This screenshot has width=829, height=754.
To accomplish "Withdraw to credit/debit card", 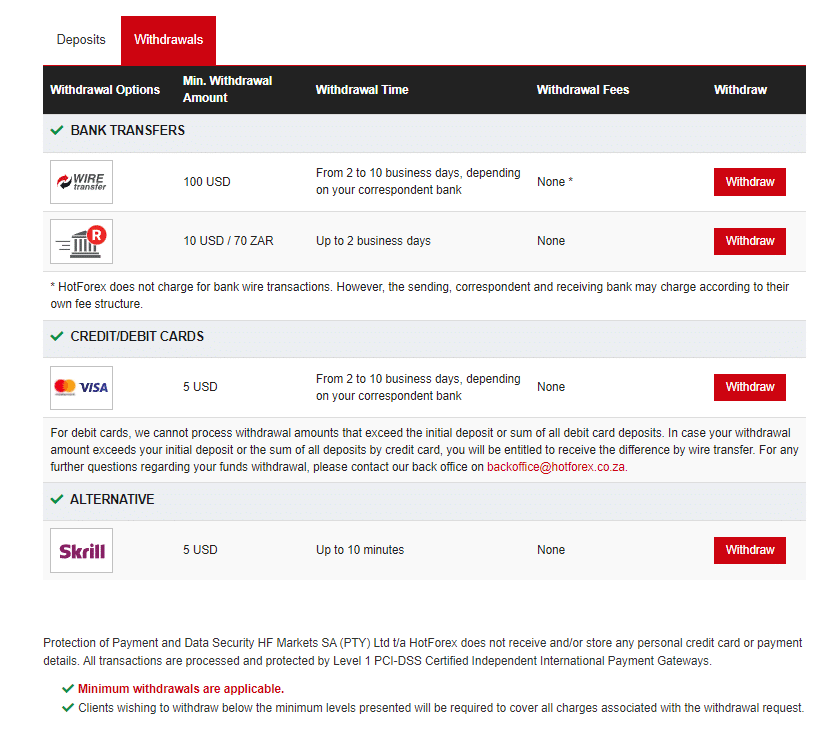I will [750, 387].
